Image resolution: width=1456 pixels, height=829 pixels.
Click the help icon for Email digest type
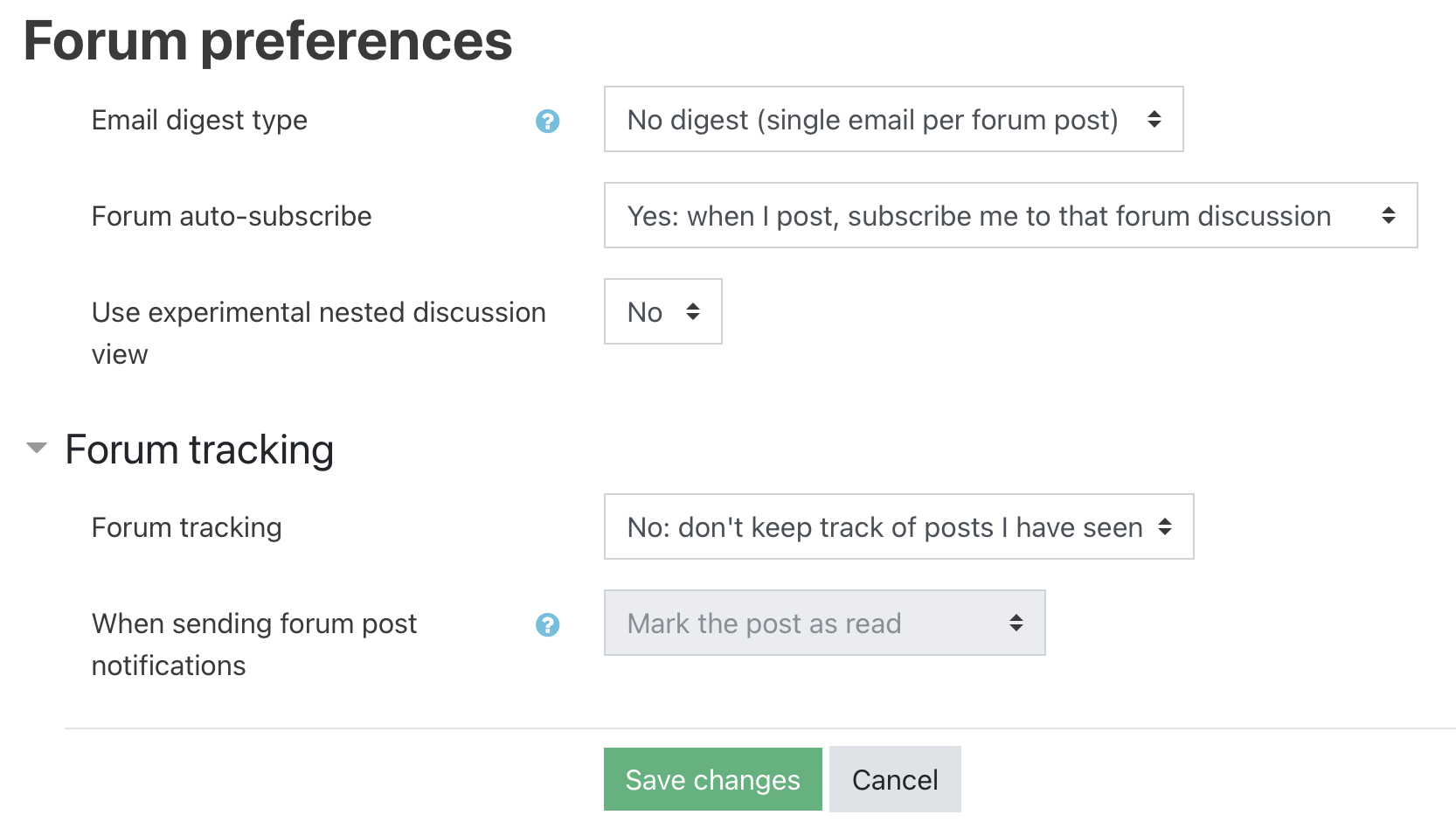tap(547, 121)
